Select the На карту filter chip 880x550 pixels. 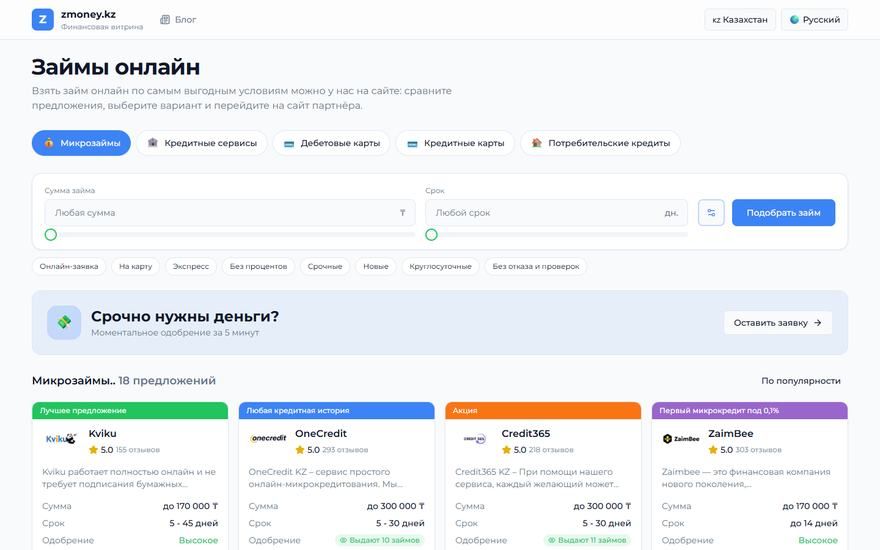[x=135, y=266]
